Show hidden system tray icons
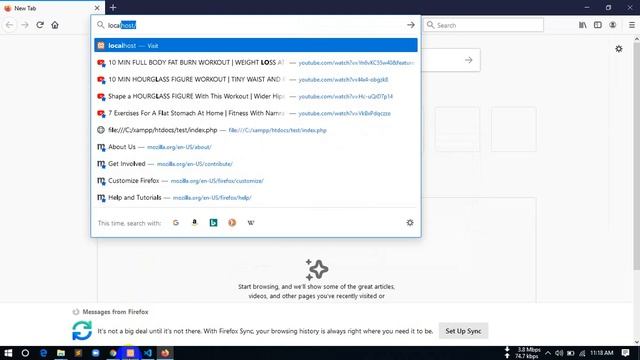This screenshot has width=640, height=360. click(x=548, y=353)
